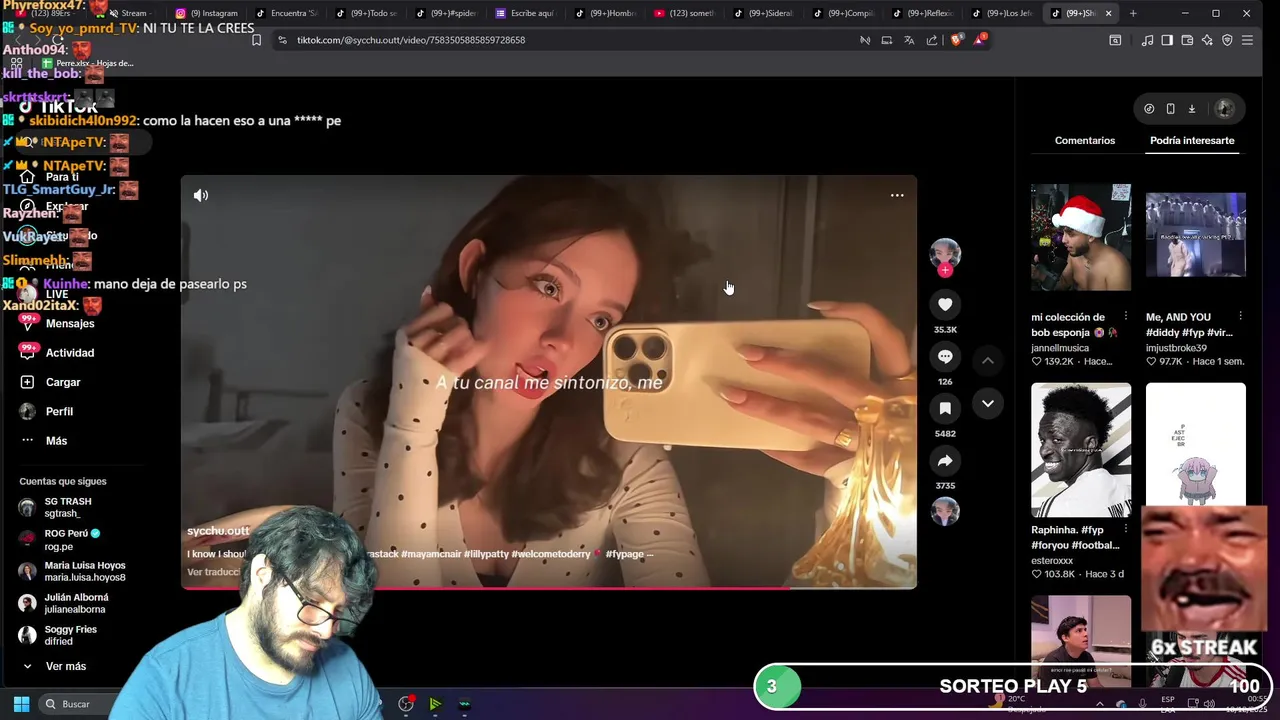This screenshot has height=720, width=1280.
Task: Go to the next video arrow
Action: pyautogui.click(x=987, y=403)
